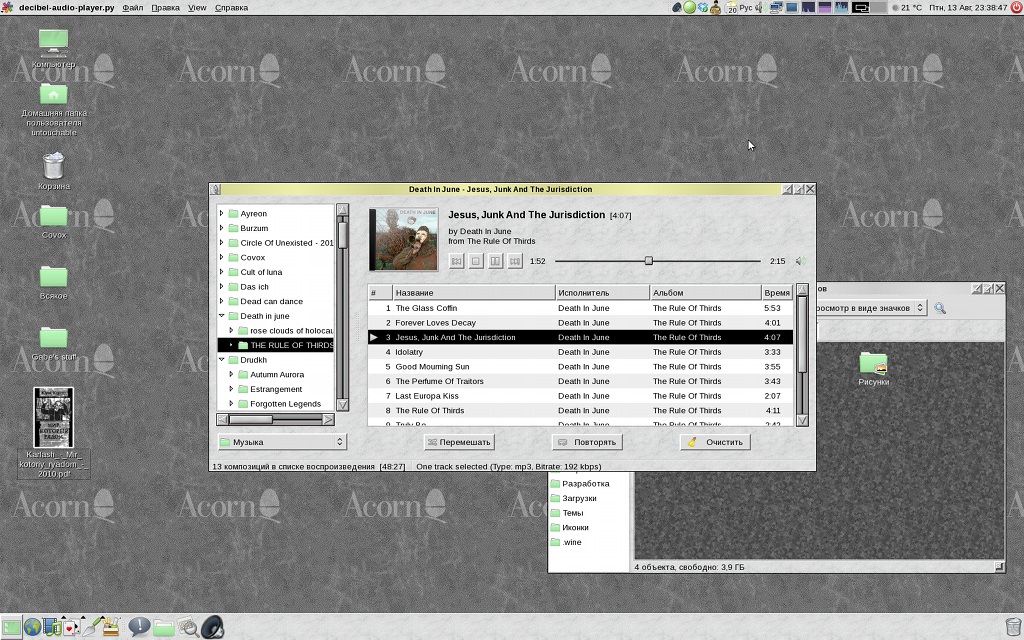1024x640 pixels.
Task: Select rose clouds of holocaust folder
Action: coord(291,330)
